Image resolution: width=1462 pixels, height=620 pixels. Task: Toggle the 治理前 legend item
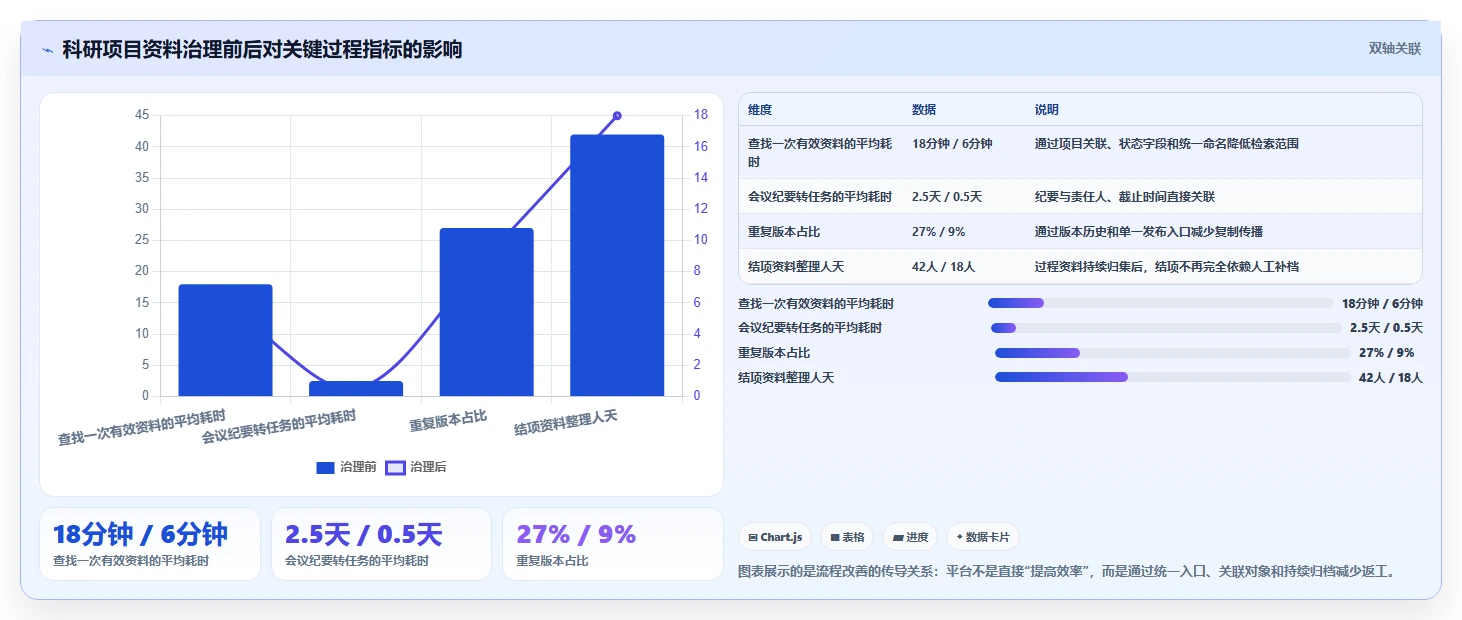pos(346,467)
